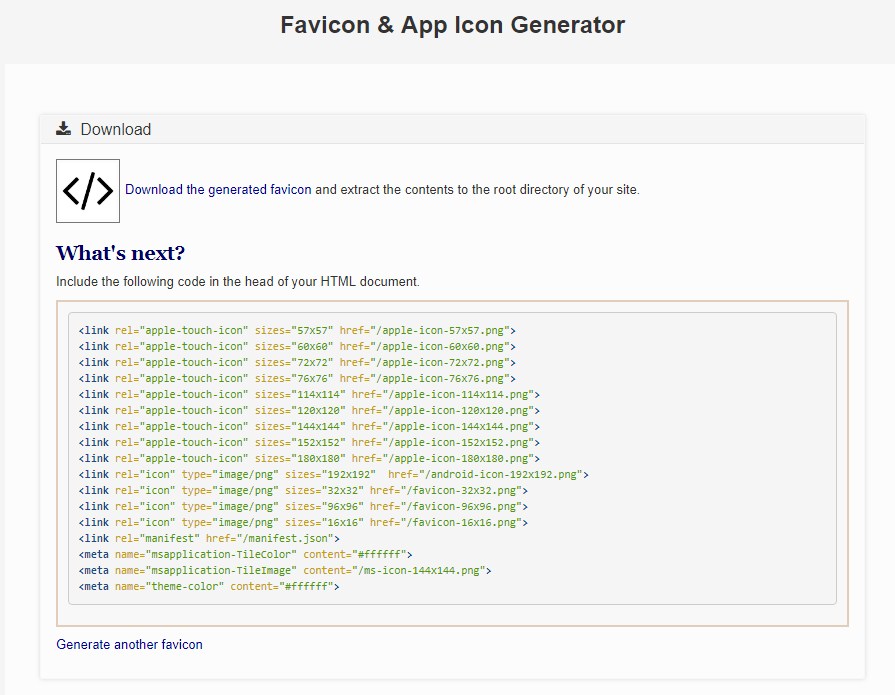Viewport: 895px width, 695px height.
Task: Click the 'Download' panel header label
Action: [115, 129]
